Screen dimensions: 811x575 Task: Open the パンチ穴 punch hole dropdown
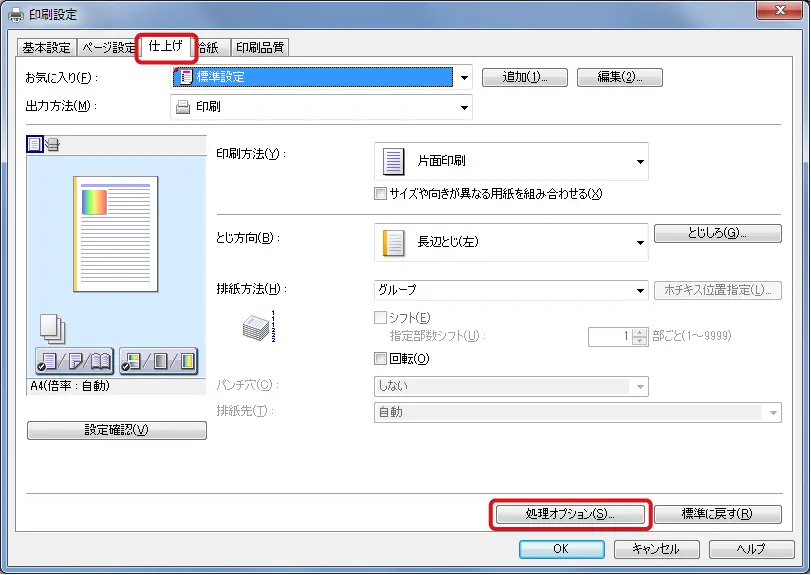pyautogui.click(x=640, y=387)
